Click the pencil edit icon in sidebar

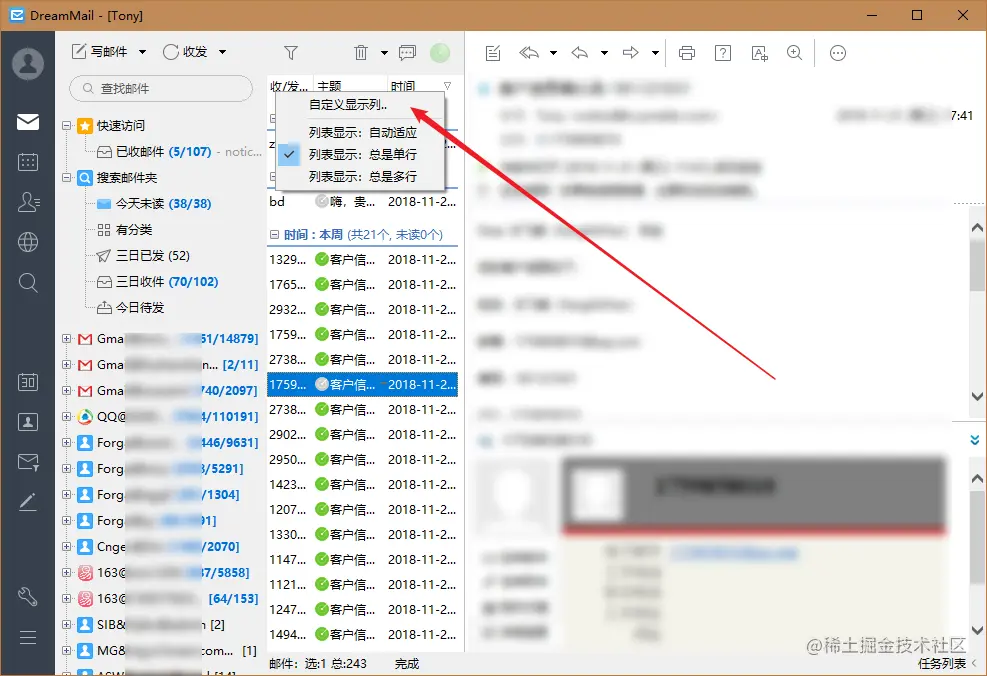click(28, 502)
